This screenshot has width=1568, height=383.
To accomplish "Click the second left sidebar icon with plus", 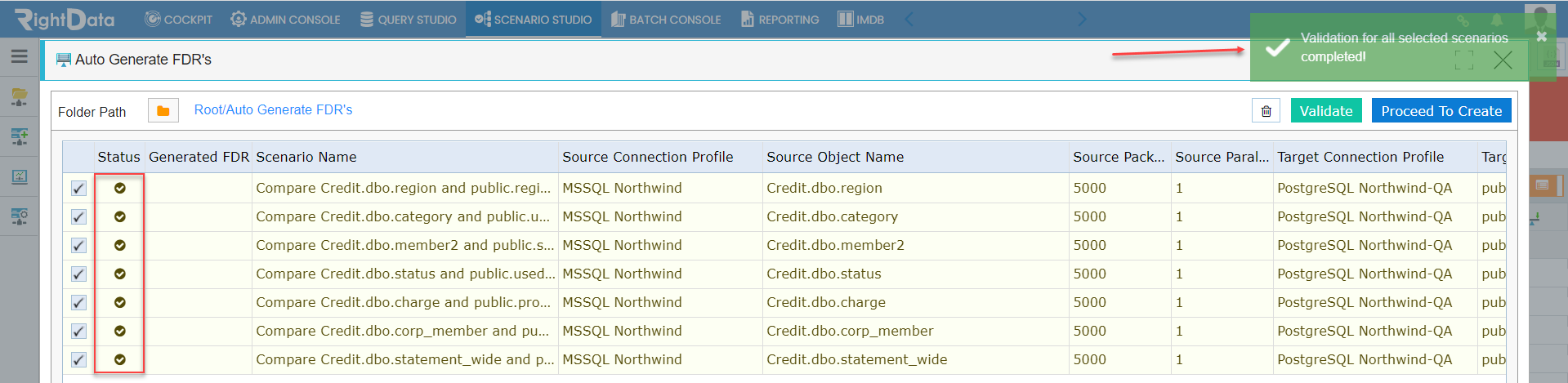I will [x=19, y=136].
